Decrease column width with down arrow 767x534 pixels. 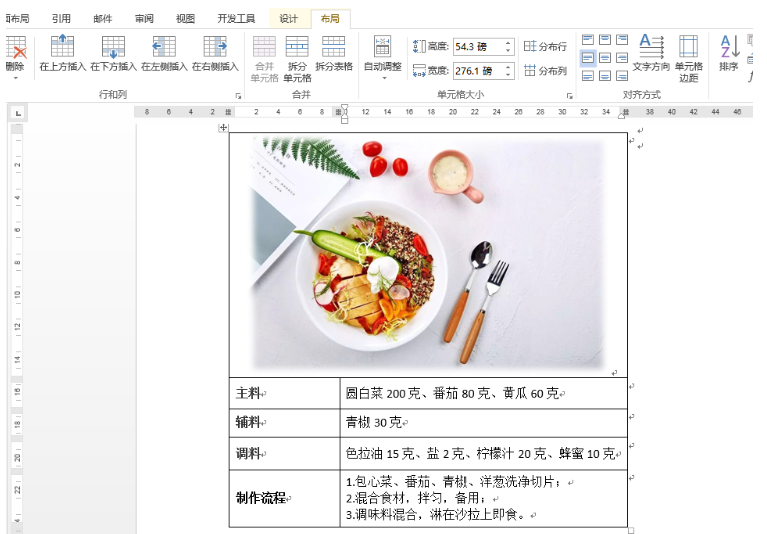point(509,75)
